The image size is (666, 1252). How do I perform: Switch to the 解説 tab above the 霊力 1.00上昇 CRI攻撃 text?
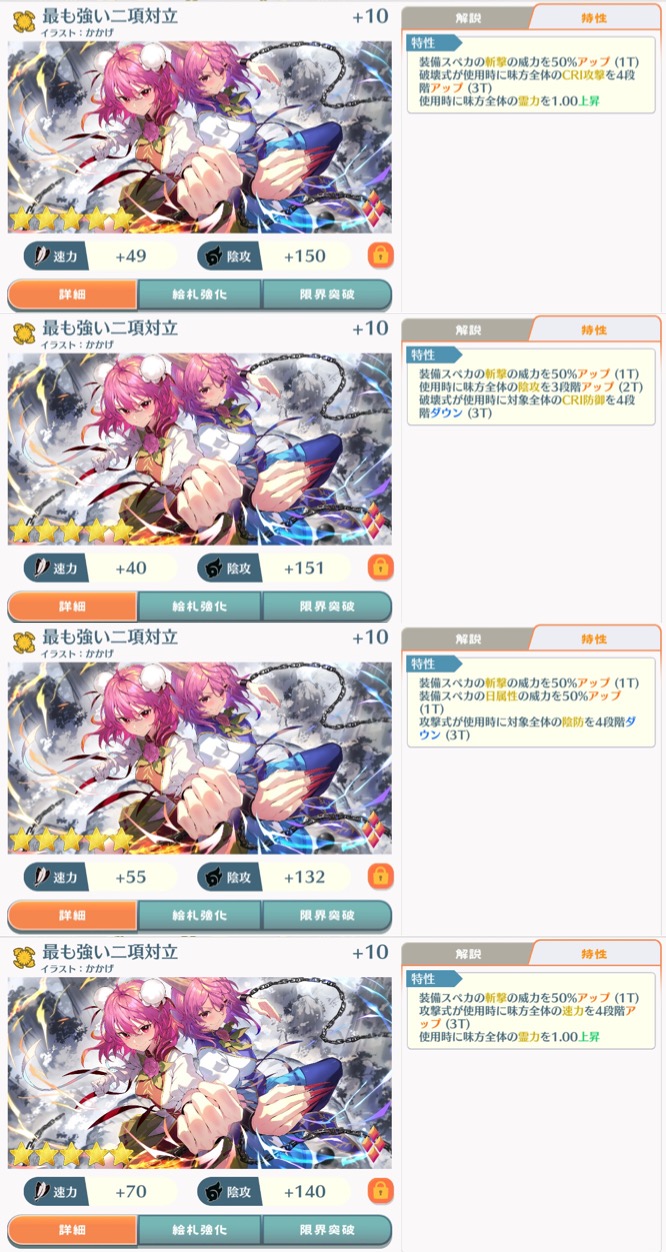tap(467, 17)
